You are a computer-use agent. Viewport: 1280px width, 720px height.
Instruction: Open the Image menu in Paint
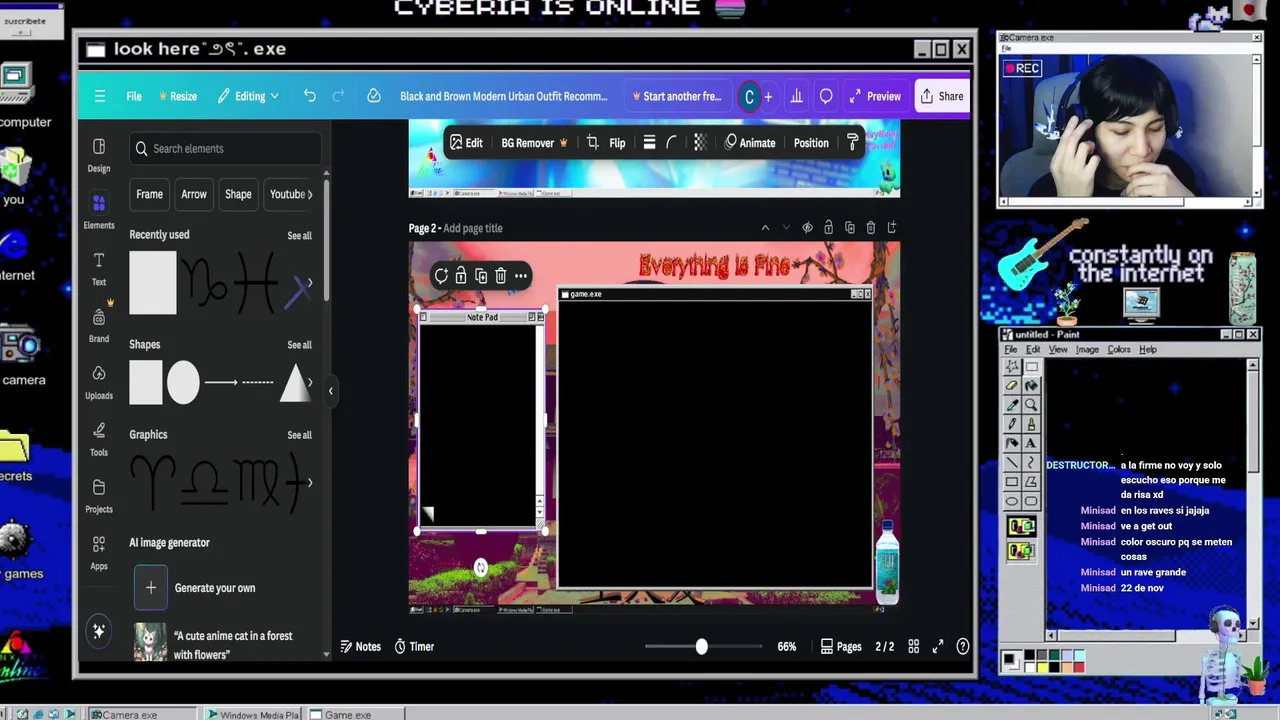point(1087,350)
